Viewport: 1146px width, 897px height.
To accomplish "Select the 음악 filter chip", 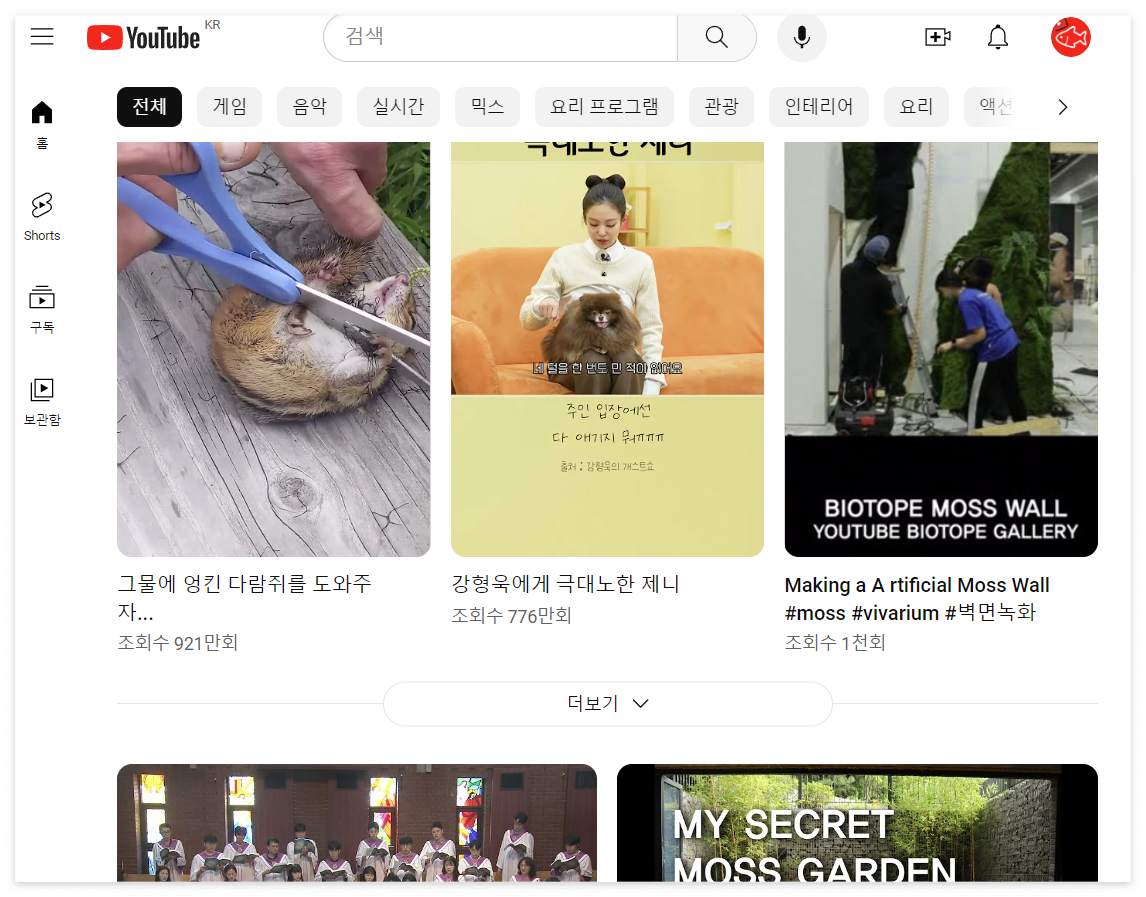I will click(x=309, y=107).
